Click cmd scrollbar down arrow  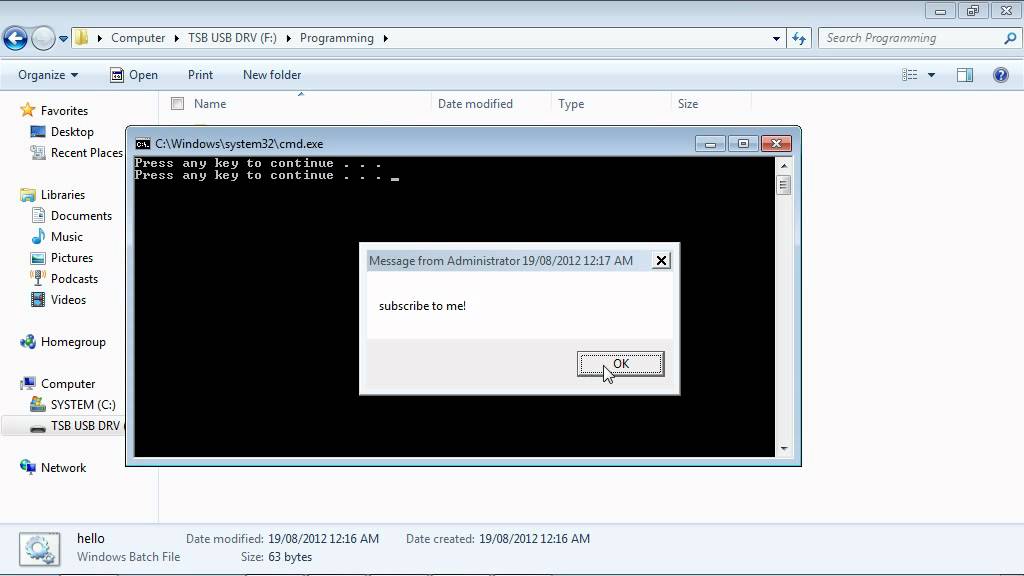784,449
